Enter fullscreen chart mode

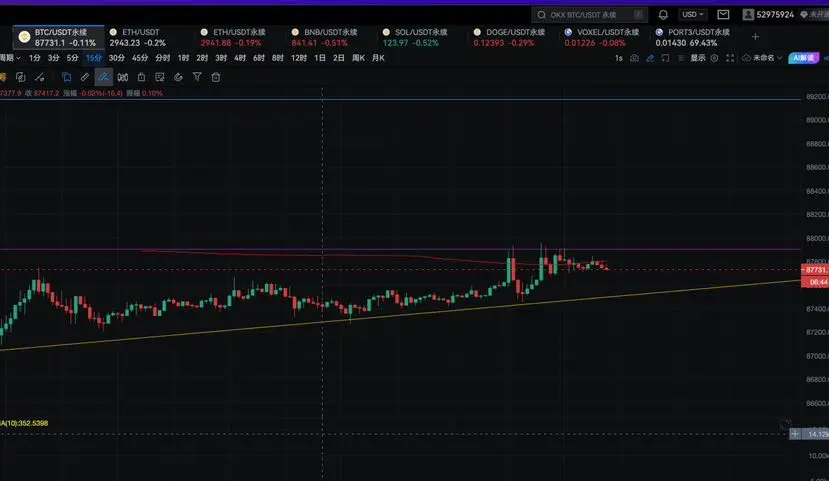pos(730,58)
